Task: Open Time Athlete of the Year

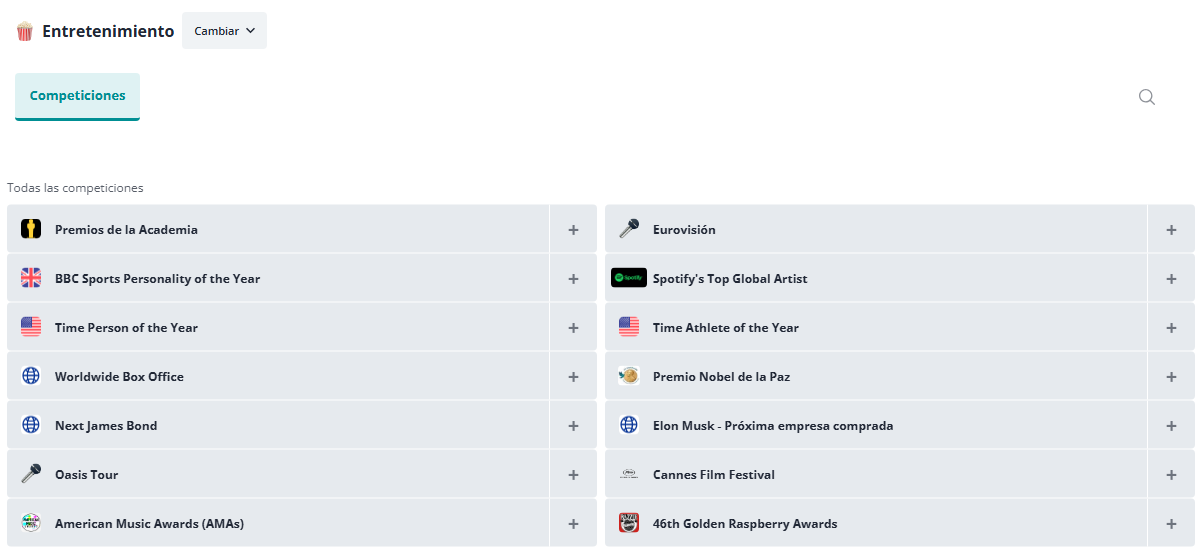Action: (876, 327)
